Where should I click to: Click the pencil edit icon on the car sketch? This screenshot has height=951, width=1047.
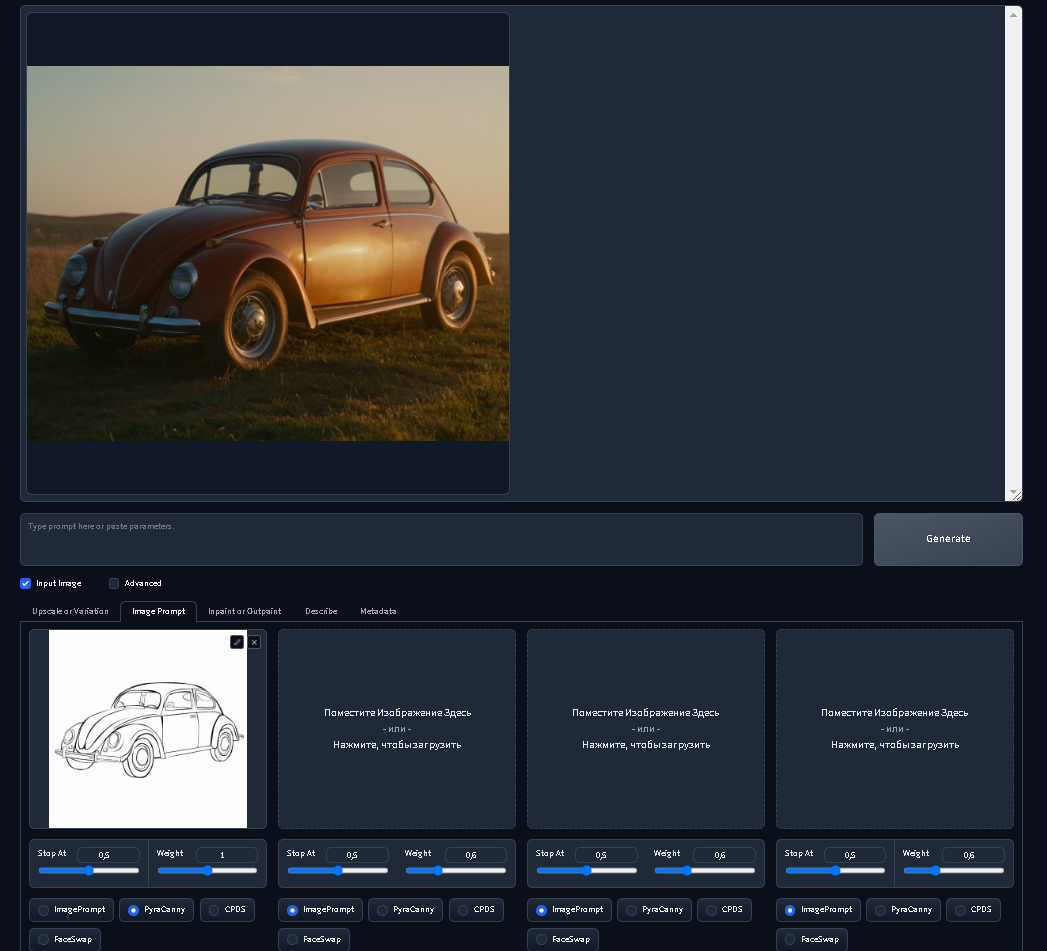point(237,642)
